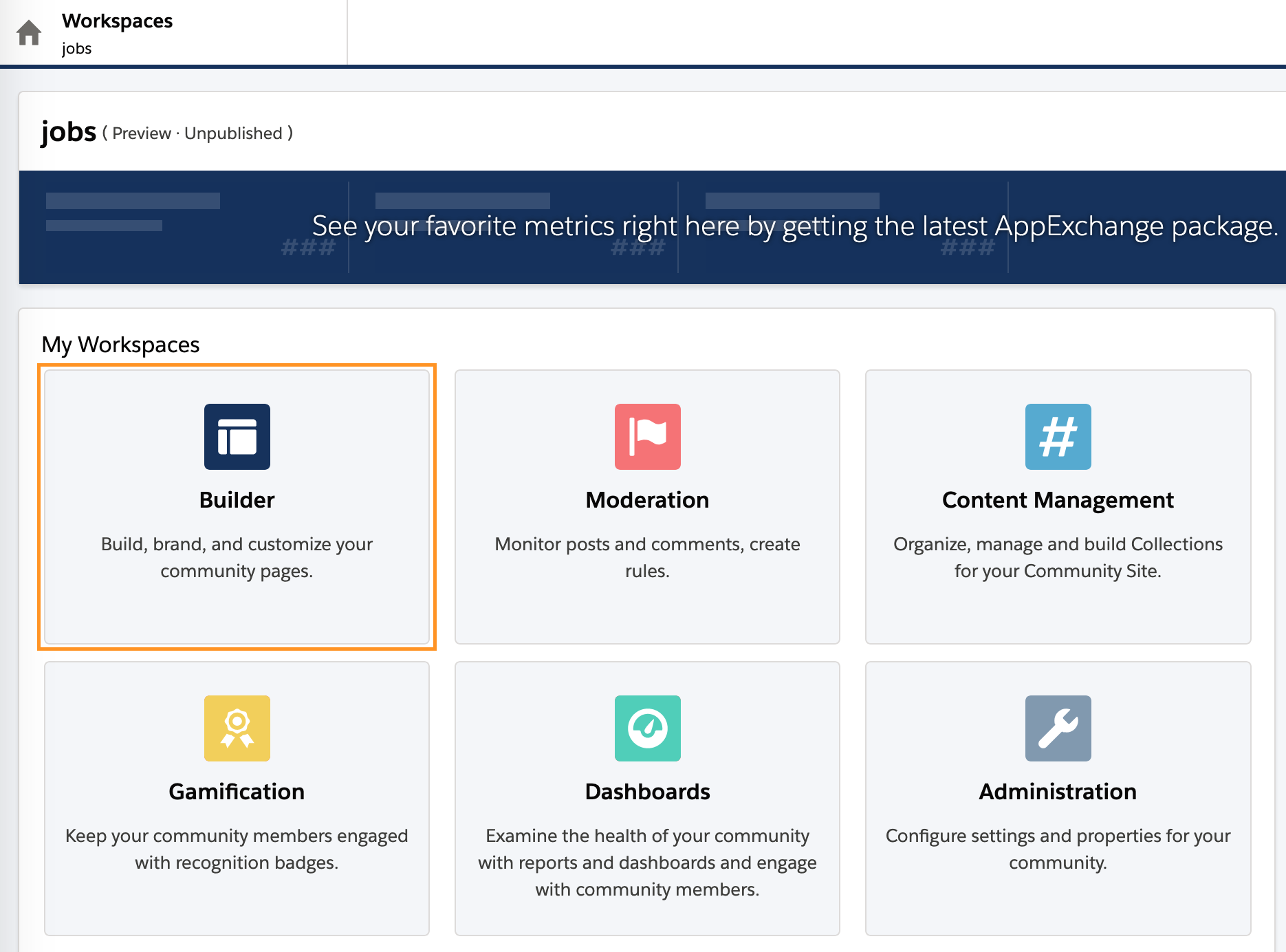Click the My Workspaces section heading

coord(121,345)
